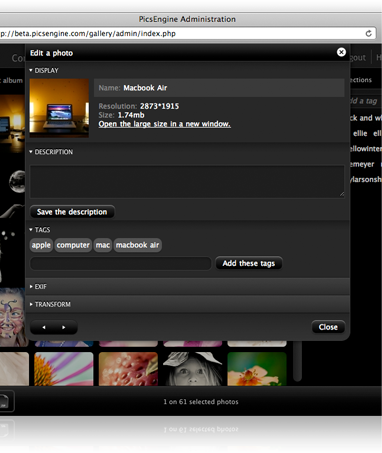382x453 pixels.
Task: Click '1 on 61 selected photos' status text
Action: 201,402
